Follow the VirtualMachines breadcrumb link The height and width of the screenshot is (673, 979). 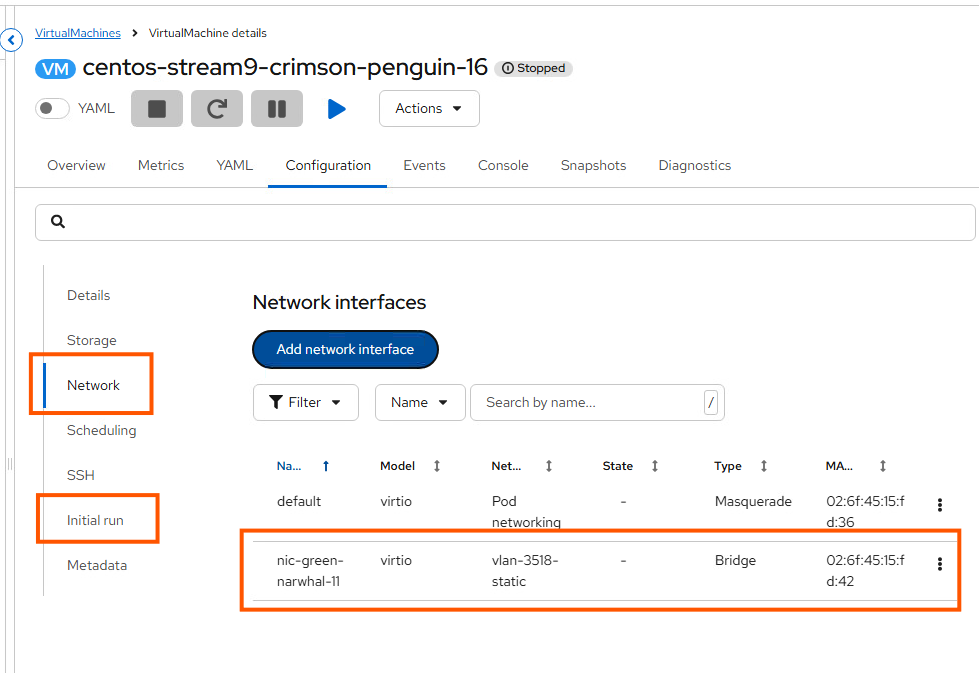[x=78, y=33]
